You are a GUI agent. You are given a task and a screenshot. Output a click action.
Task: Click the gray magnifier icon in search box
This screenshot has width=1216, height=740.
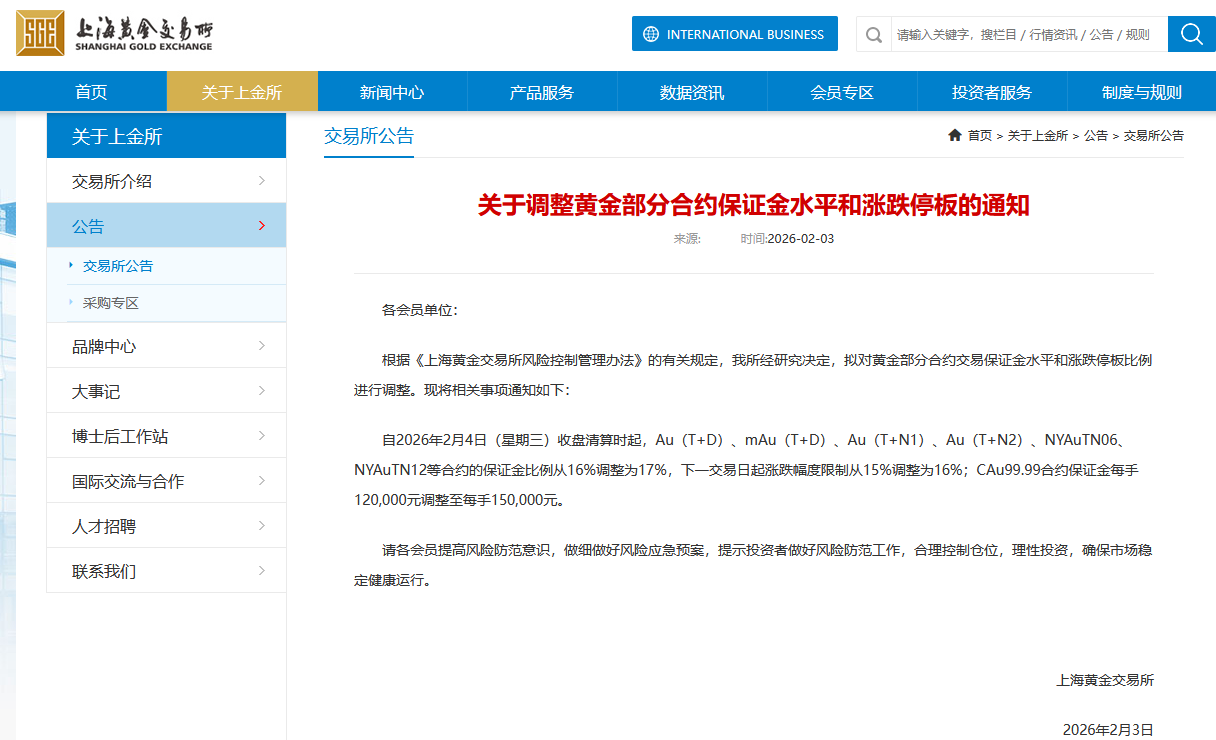[874, 35]
